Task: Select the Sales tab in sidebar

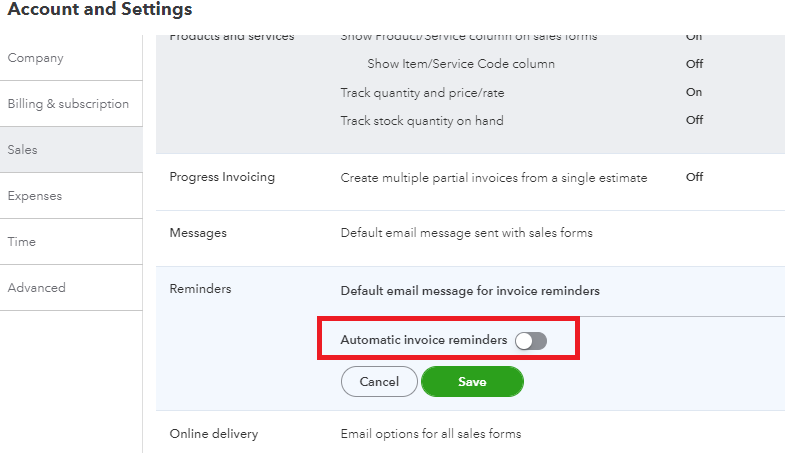Action: (23, 150)
